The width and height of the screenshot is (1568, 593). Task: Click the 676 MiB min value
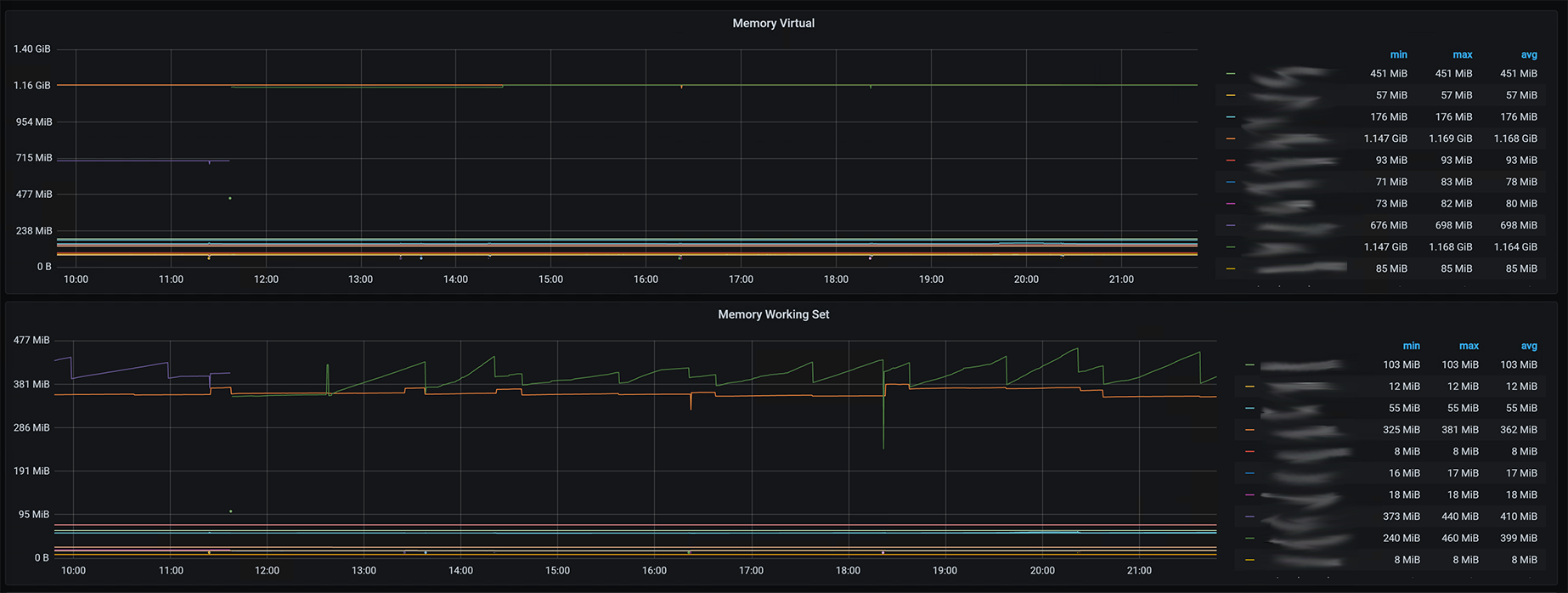point(1389,225)
